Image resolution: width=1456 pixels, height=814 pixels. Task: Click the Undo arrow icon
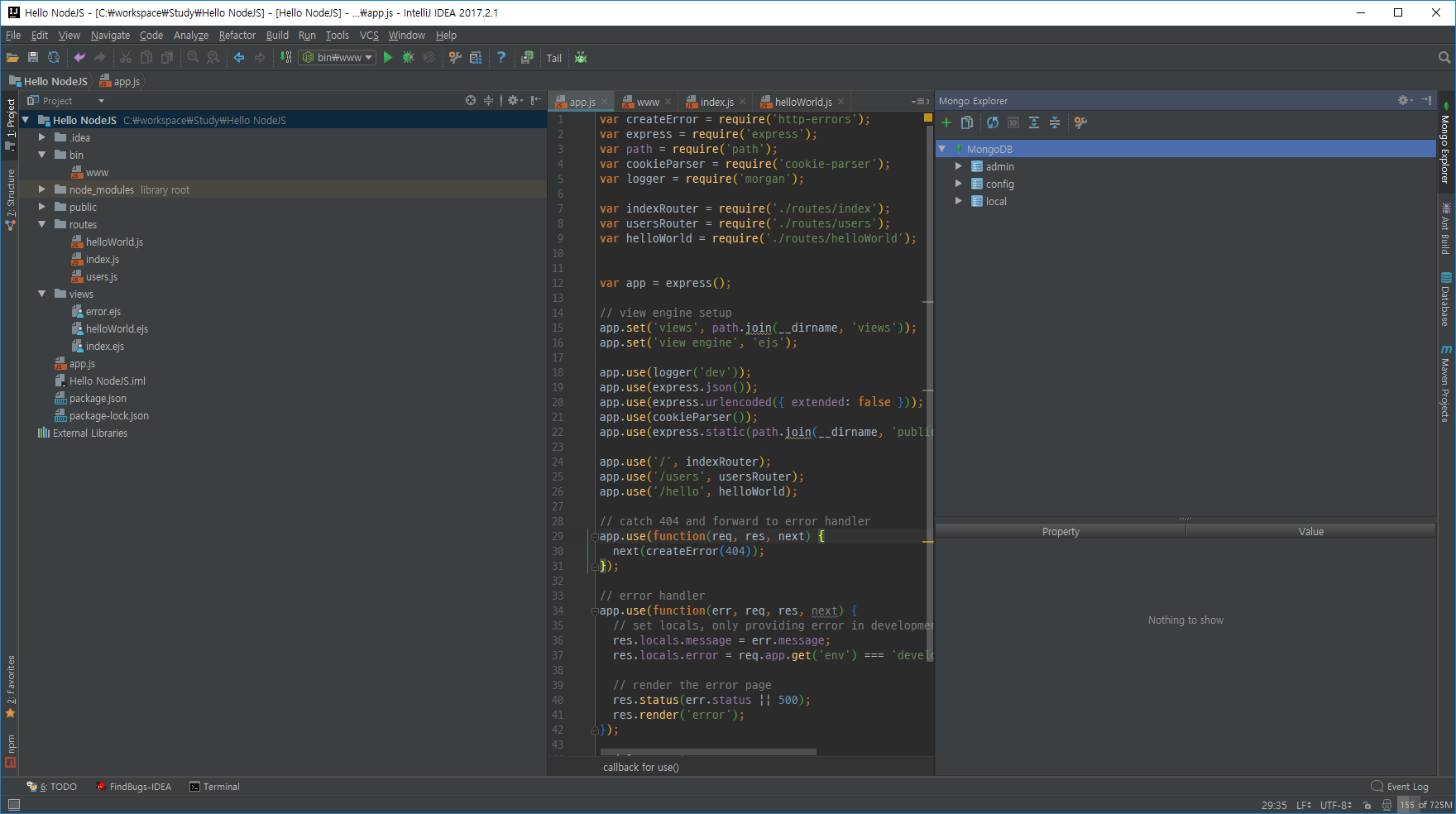pyautogui.click(x=79, y=58)
